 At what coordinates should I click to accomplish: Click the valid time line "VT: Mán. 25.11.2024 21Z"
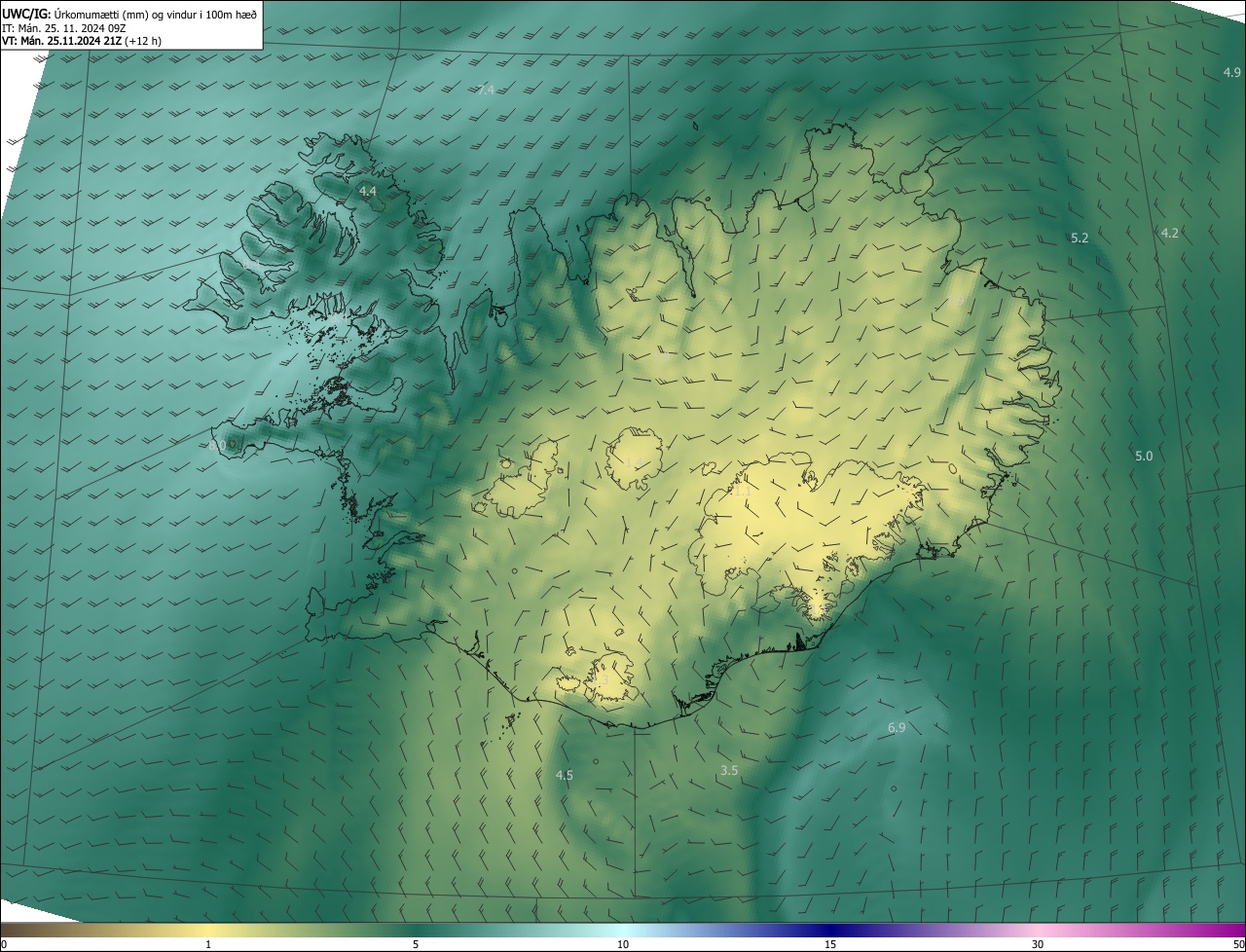coord(62,42)
